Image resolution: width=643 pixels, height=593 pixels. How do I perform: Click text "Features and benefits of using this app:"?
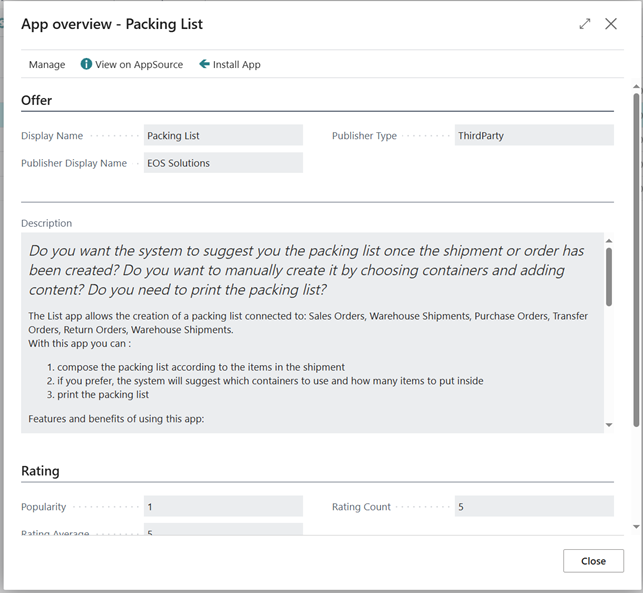coord(116,419)
